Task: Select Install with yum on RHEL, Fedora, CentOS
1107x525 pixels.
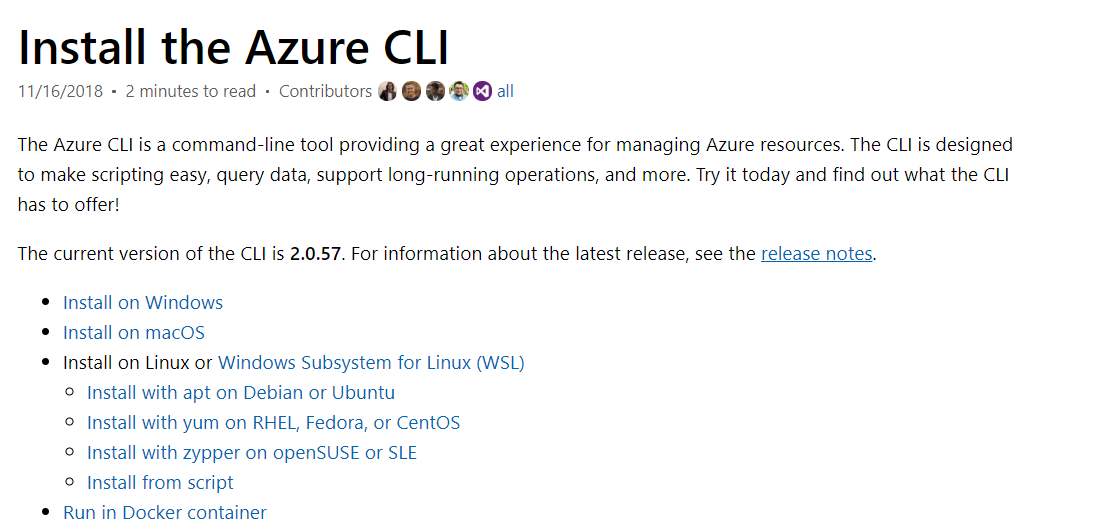Action: [273, 422]
